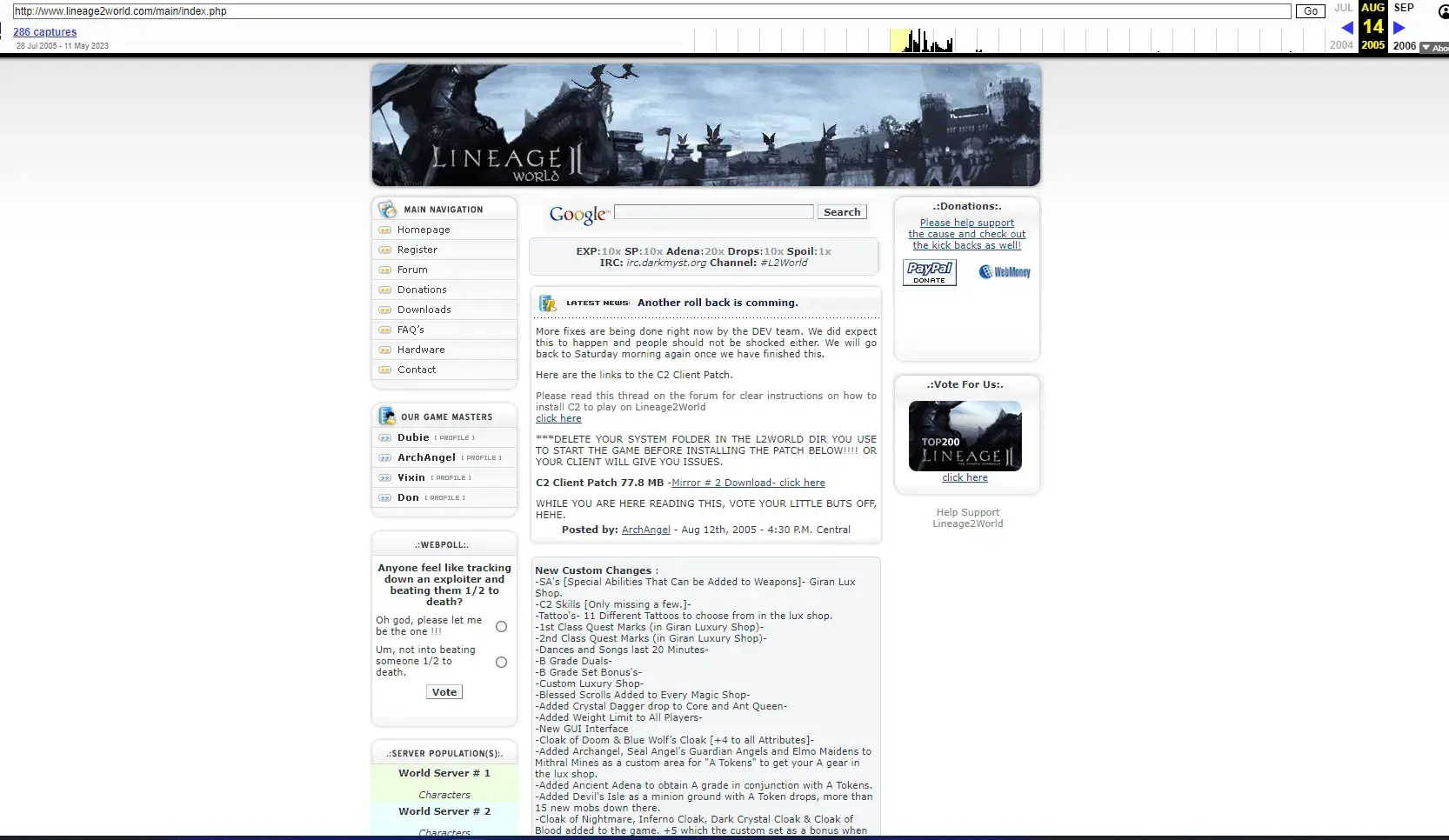Screen dimensions: 1449x840
Task: Open the ArchAngel author link
Action: [646, 530]
